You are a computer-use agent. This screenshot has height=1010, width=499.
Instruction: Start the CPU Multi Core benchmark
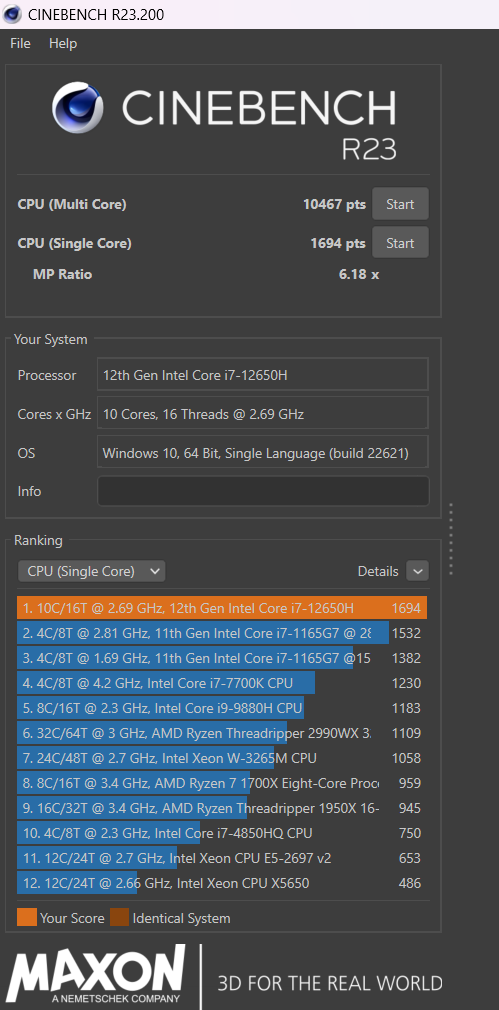point(400,204)
